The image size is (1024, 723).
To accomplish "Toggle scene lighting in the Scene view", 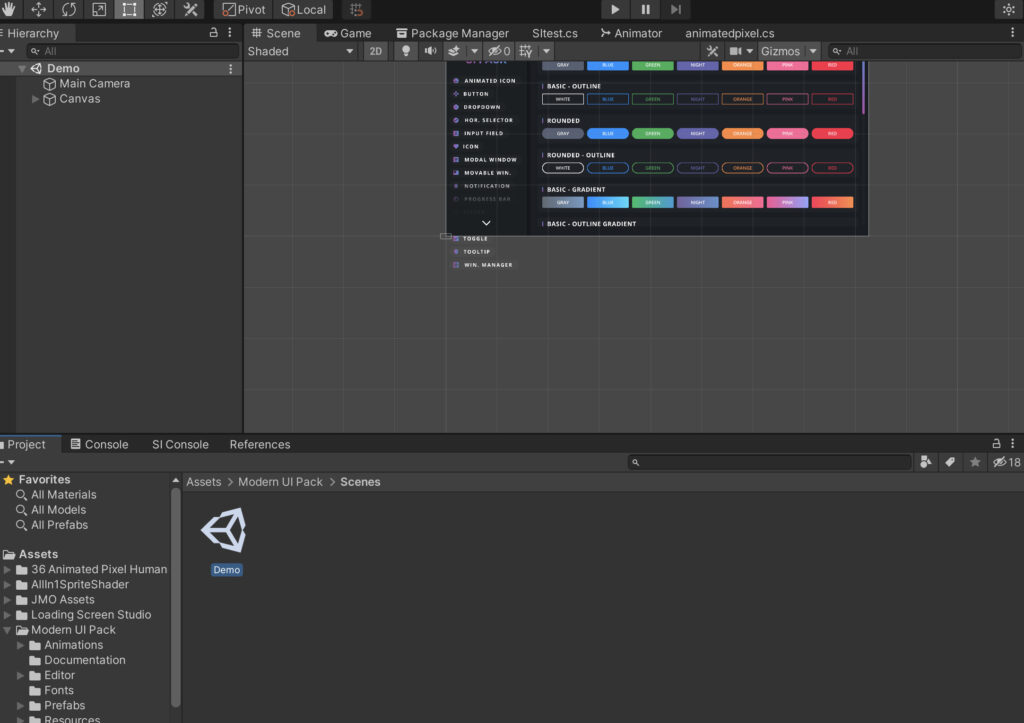I will click(x=405, y=50).
